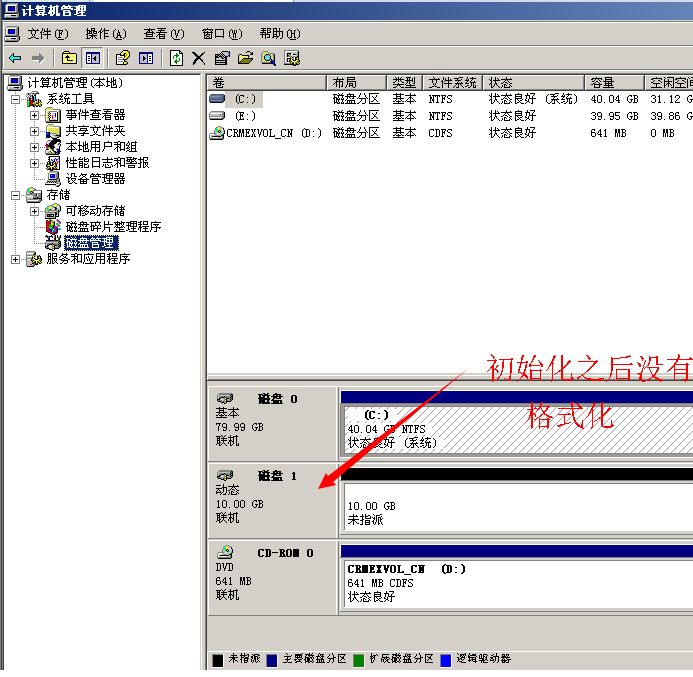Click the 磁盘 1 动态 disk label
Viewport: 693px width, 677px height.
pyautogui.click(x=272, y=500)
